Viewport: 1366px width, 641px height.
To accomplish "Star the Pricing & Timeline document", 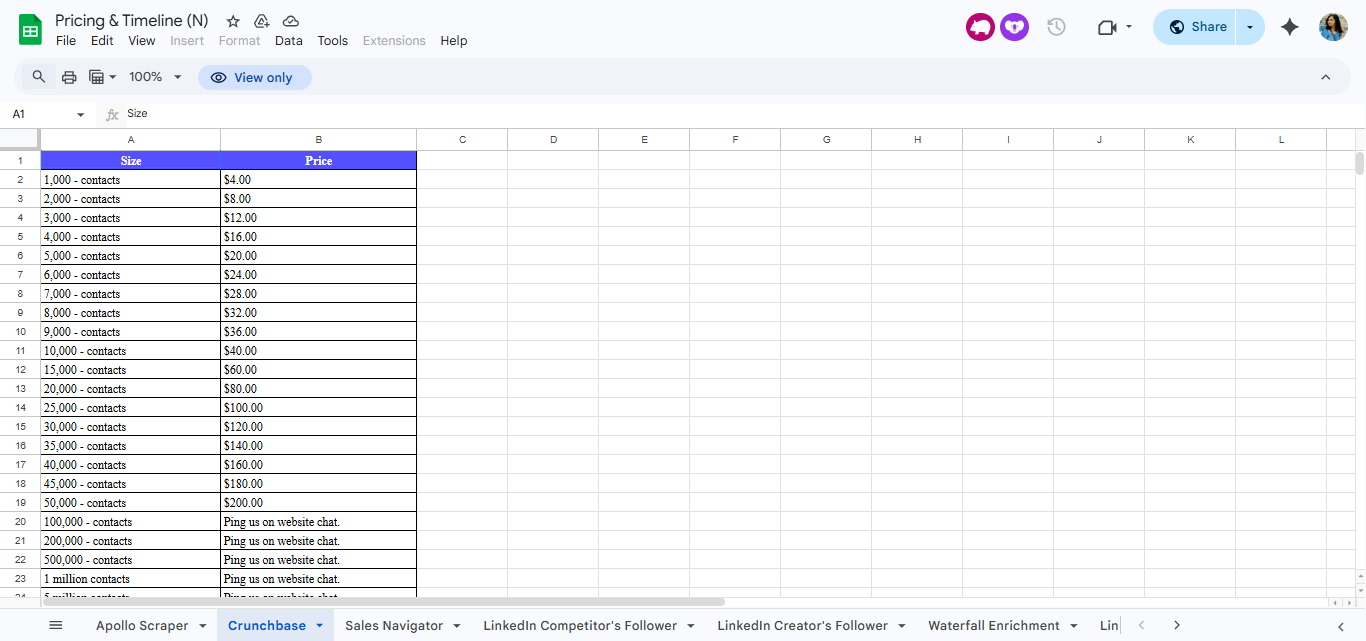I will 233,21.
